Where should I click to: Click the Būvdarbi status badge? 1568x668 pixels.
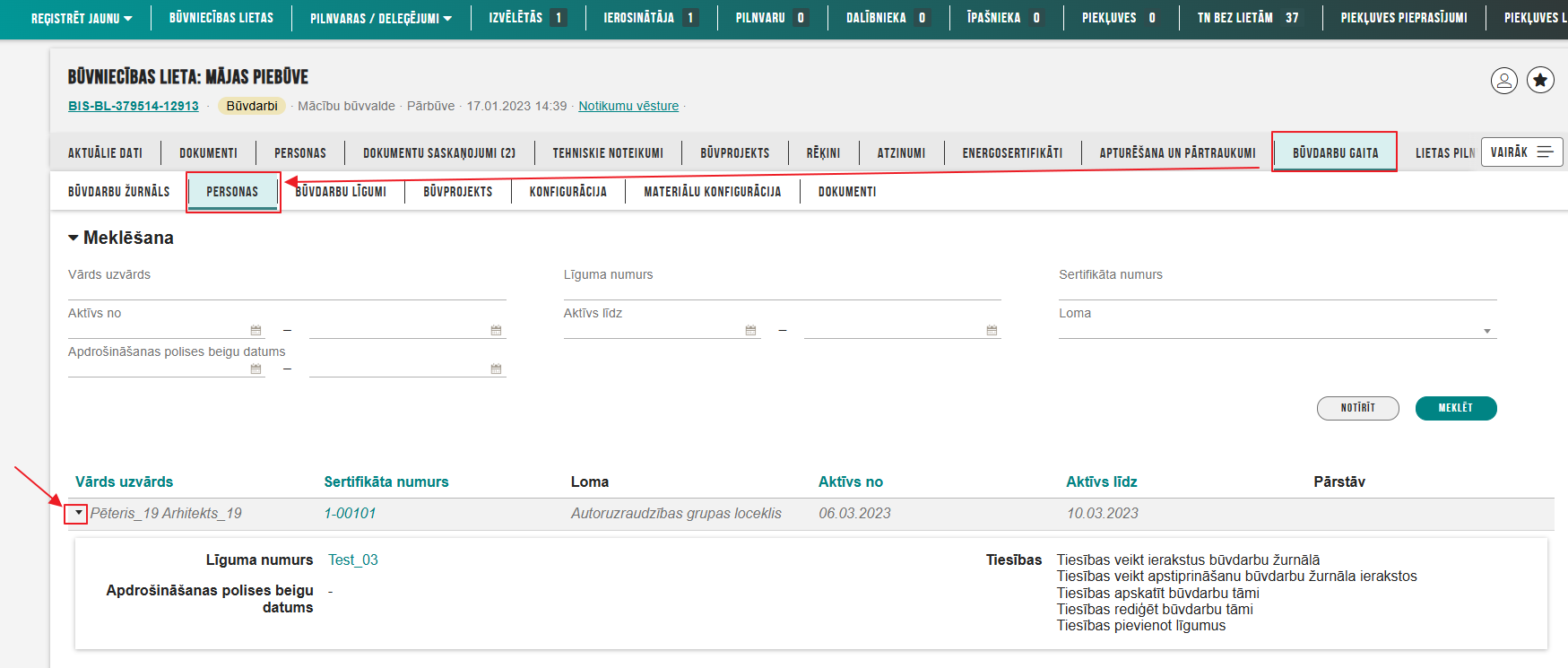pos(252,106)
